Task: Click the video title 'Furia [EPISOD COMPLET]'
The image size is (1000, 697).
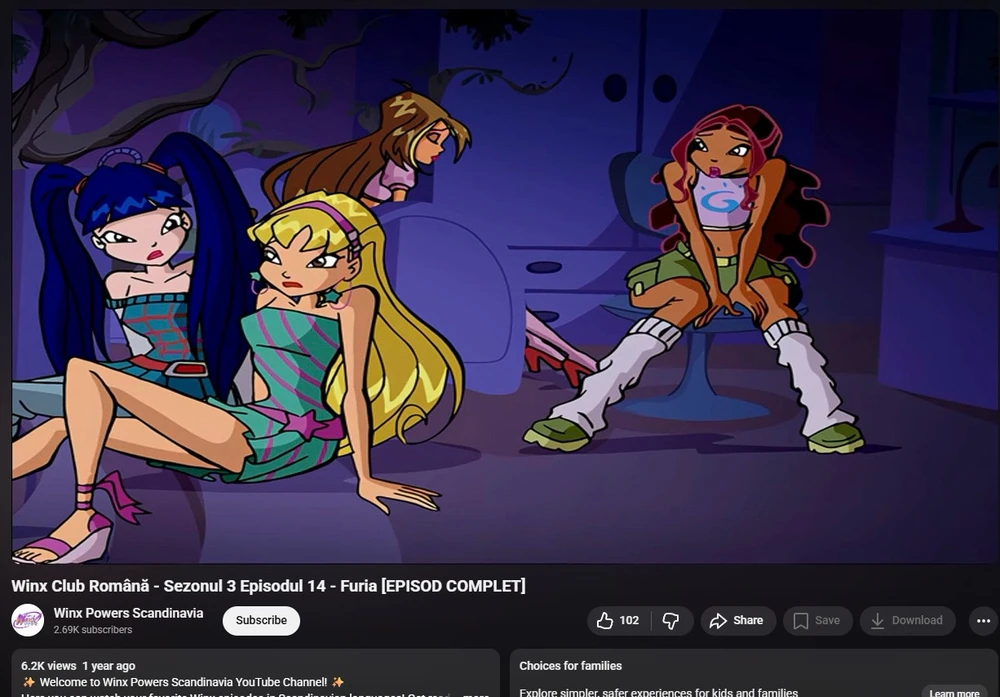Action: pos(432,586)
